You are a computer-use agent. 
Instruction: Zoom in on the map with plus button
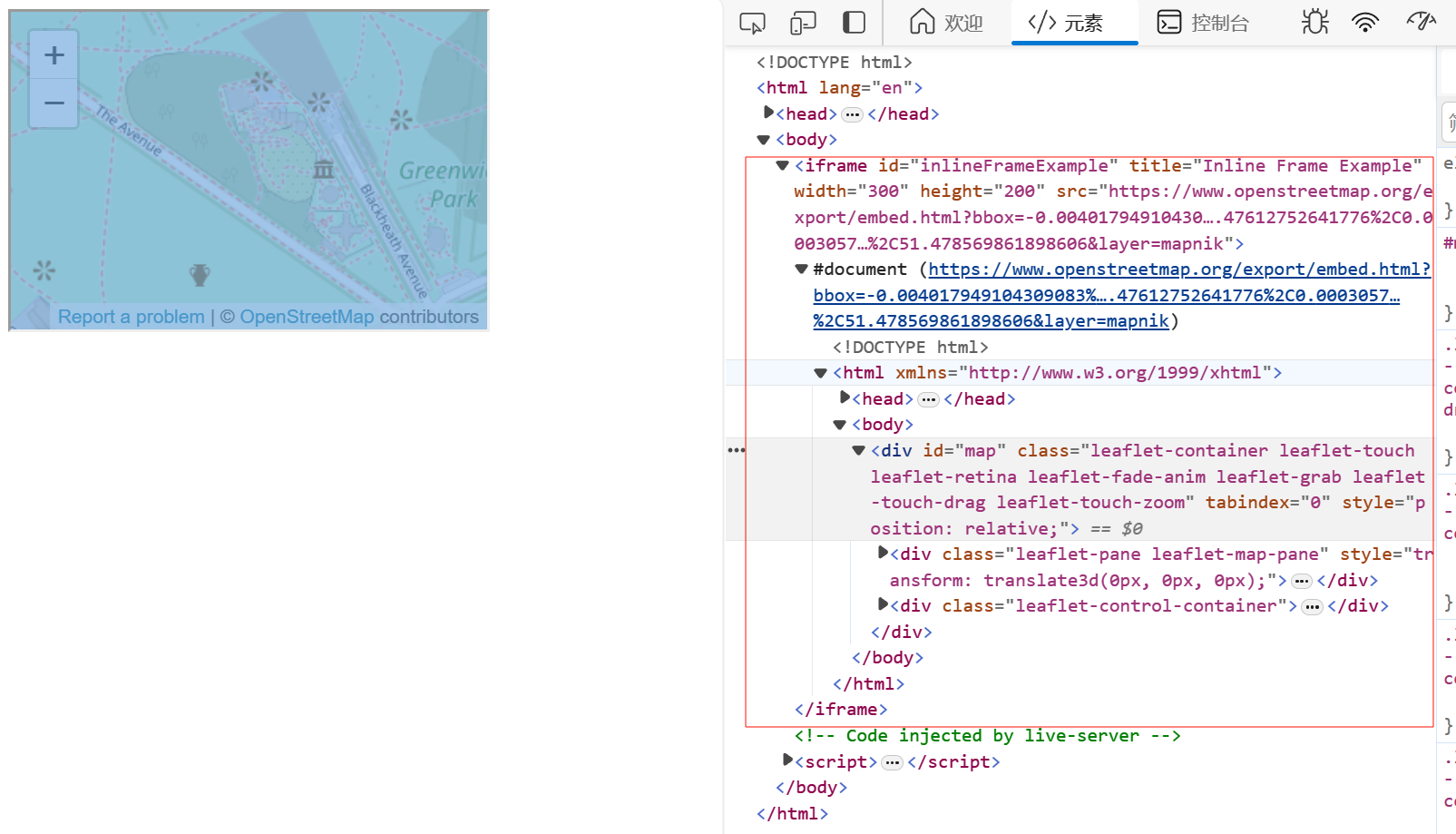(x=54, y=55)
